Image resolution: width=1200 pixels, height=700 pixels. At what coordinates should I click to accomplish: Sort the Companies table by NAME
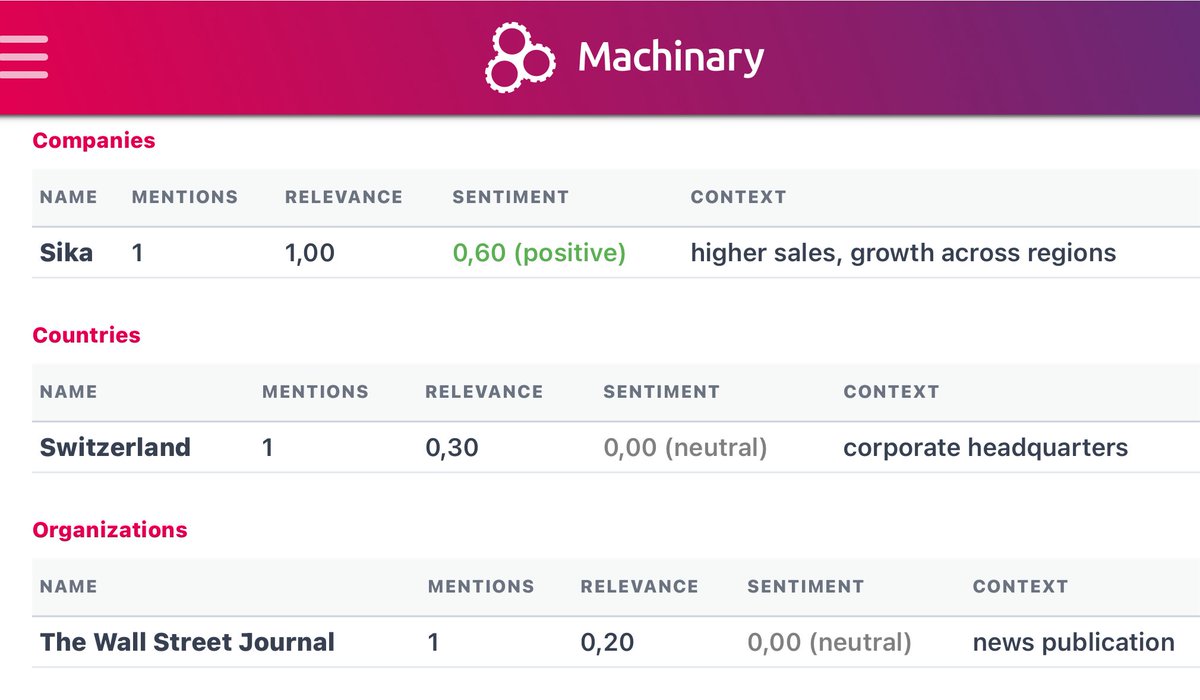pyautogui.click(x=67, y=197)
